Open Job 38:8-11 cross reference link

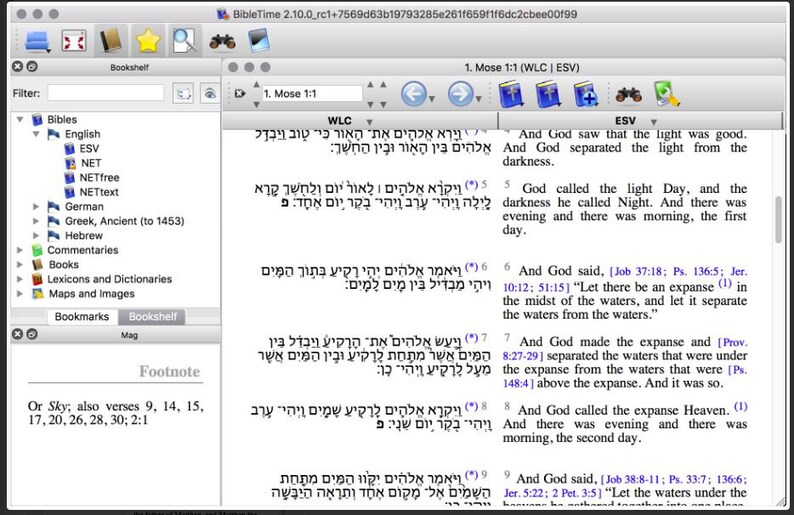tap(632, 479)
